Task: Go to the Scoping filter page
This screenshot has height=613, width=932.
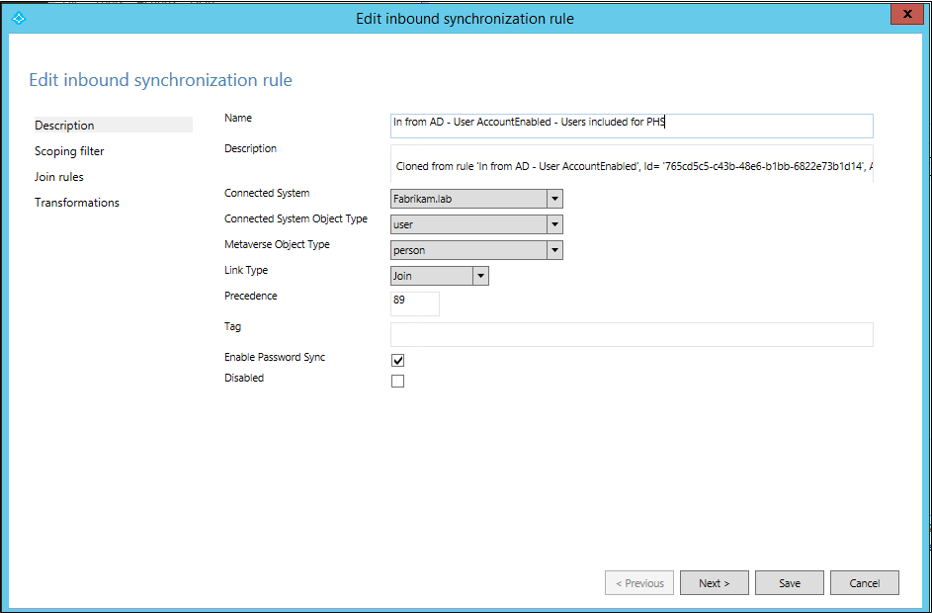Action: (x=70, y=151)
